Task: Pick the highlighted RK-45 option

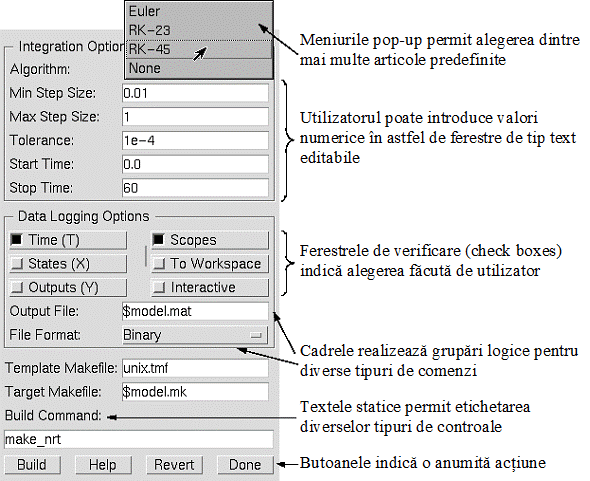Action: coord(199,49)
